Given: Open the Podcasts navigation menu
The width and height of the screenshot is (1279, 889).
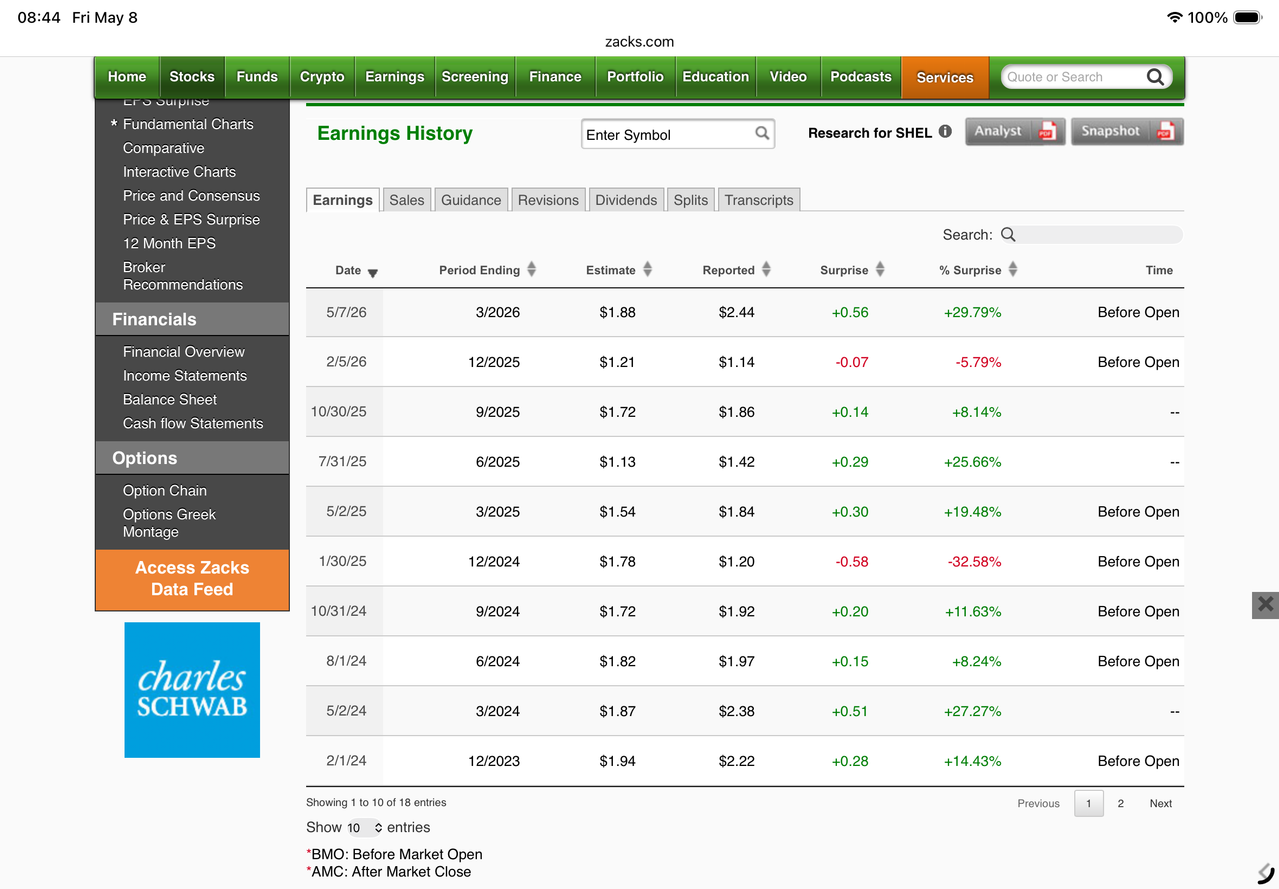Looking at the screenshot, I should [x=861, y=77].
